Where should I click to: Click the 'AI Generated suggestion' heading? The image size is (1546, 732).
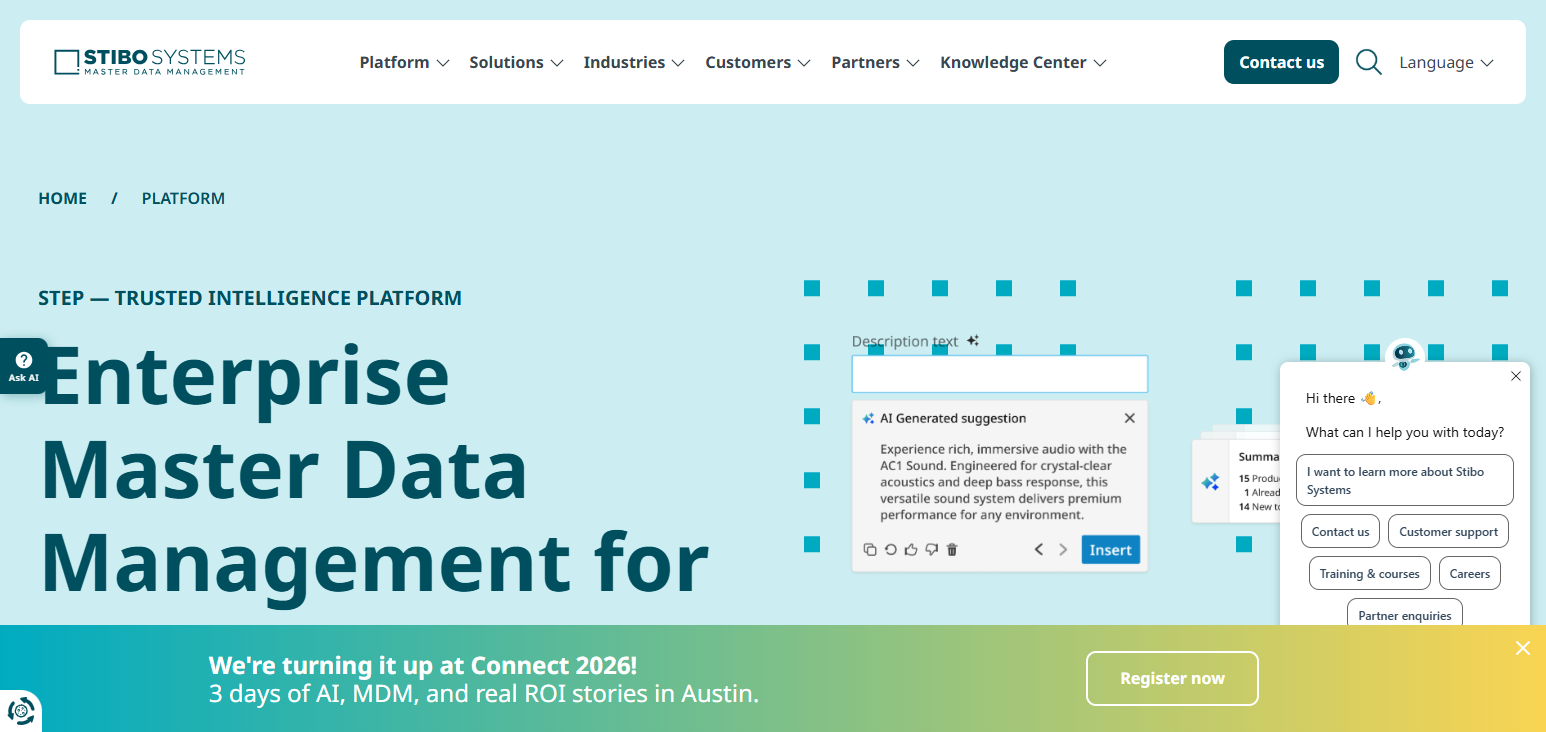(x=953, y=418)
